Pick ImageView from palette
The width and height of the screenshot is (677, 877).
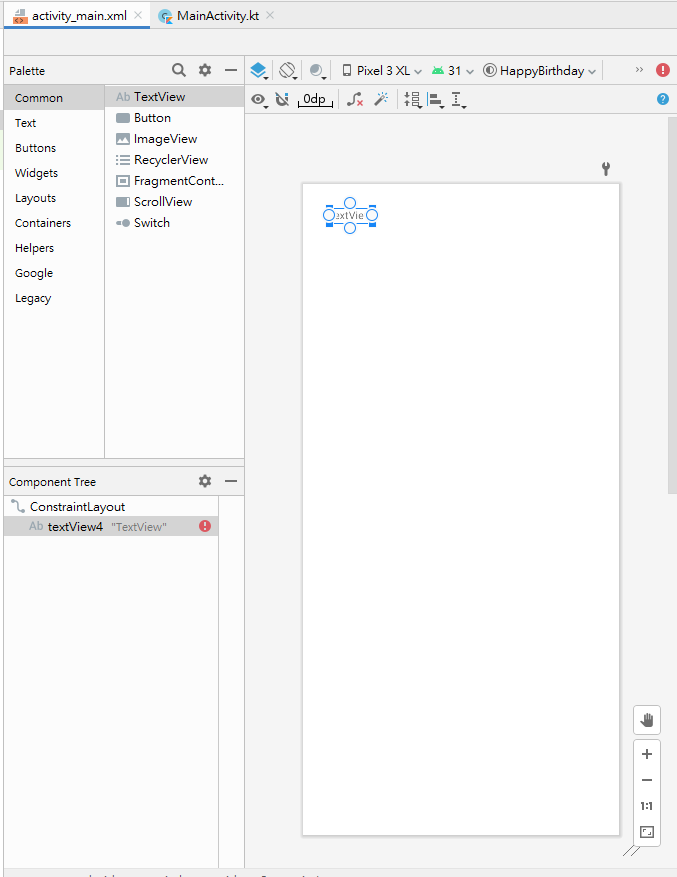coord(175,139)
